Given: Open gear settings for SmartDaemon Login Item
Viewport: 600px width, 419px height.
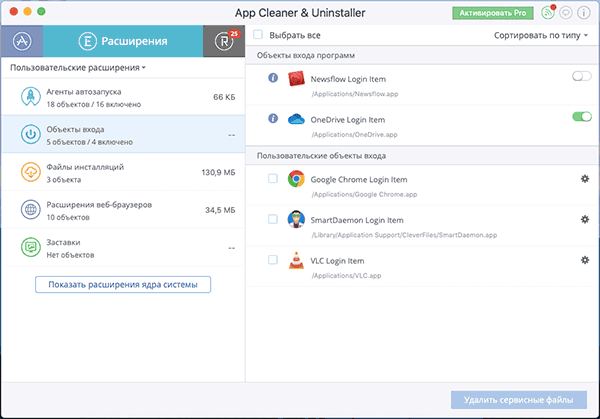Looking at the screenshot, I should coord(585,219).
